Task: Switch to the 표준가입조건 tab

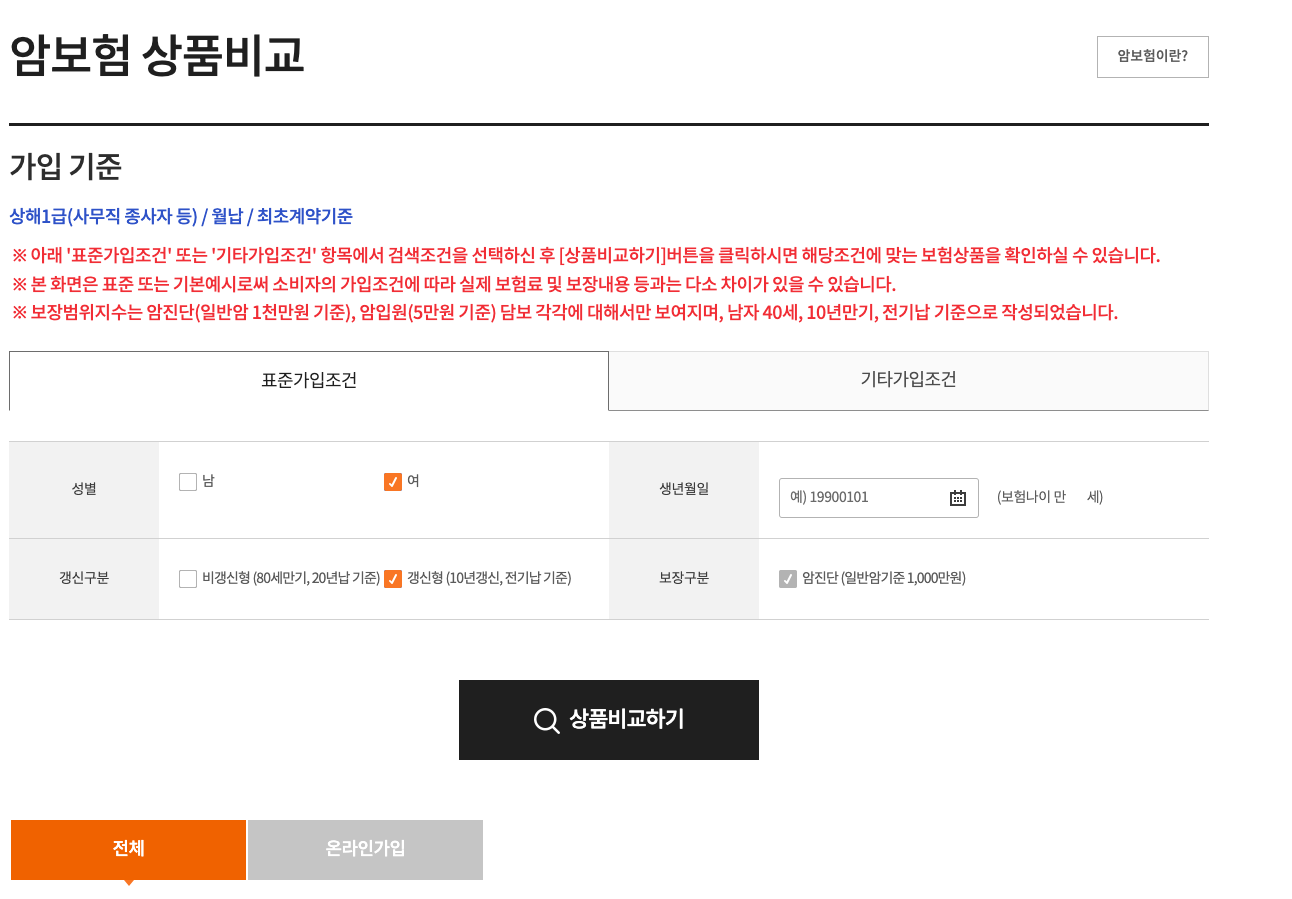Action: 309,380
